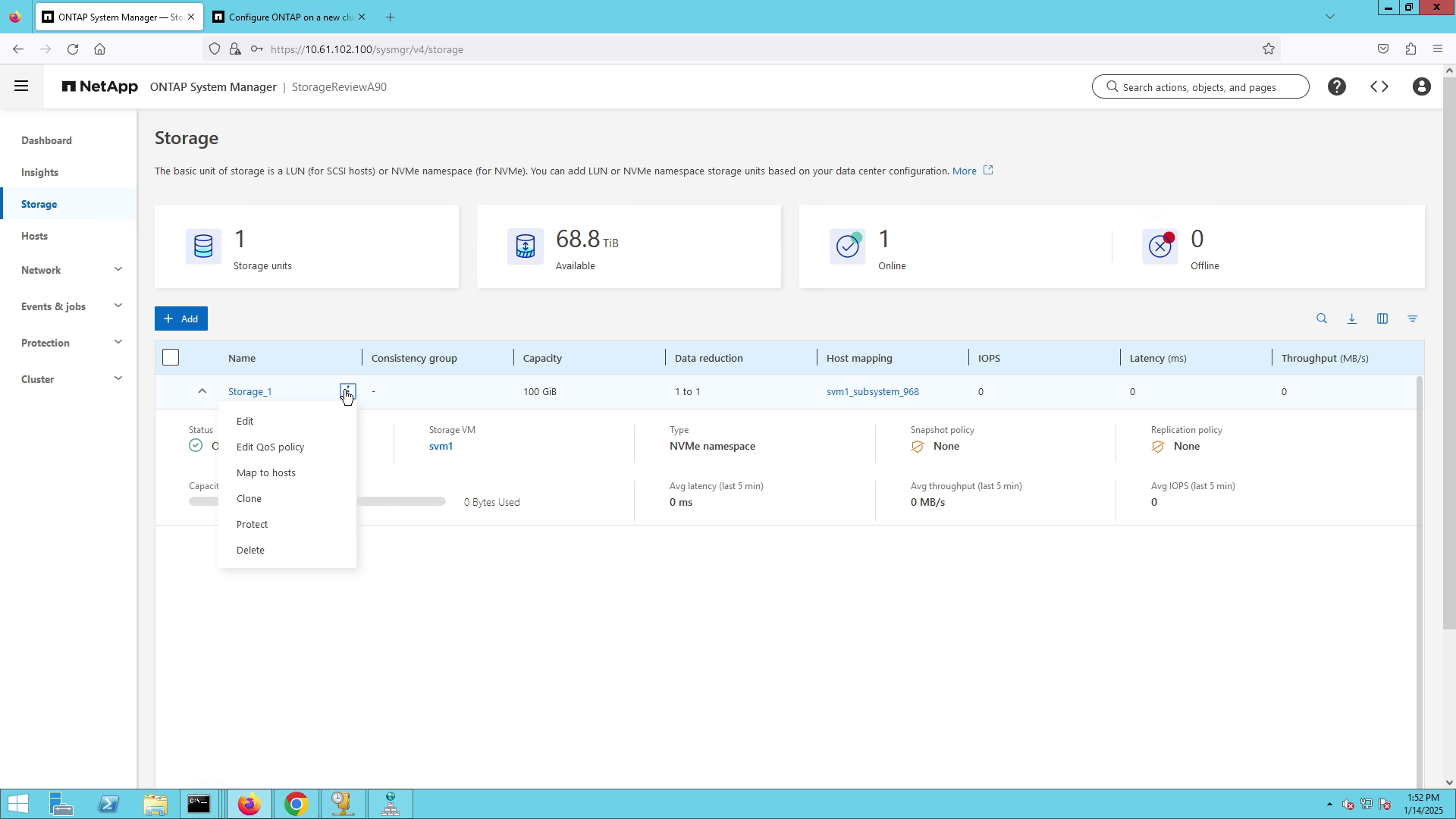Open Firefox application menu
This screenshot has height=819, width=1456.
tap(1438, 49)
